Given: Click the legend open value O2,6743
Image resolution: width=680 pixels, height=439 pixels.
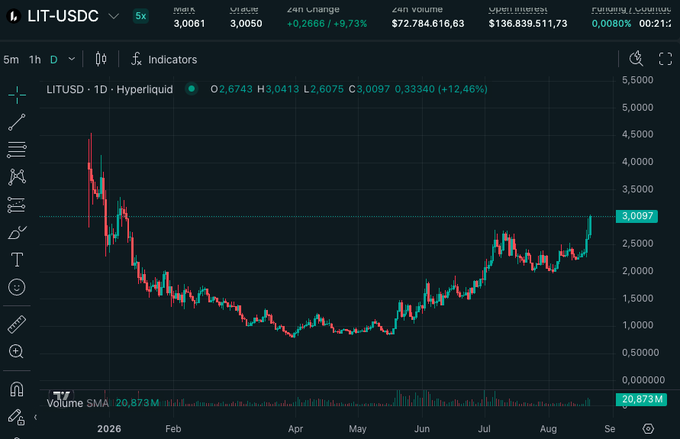Looking at the screenshot, I should tap(231, 89).
